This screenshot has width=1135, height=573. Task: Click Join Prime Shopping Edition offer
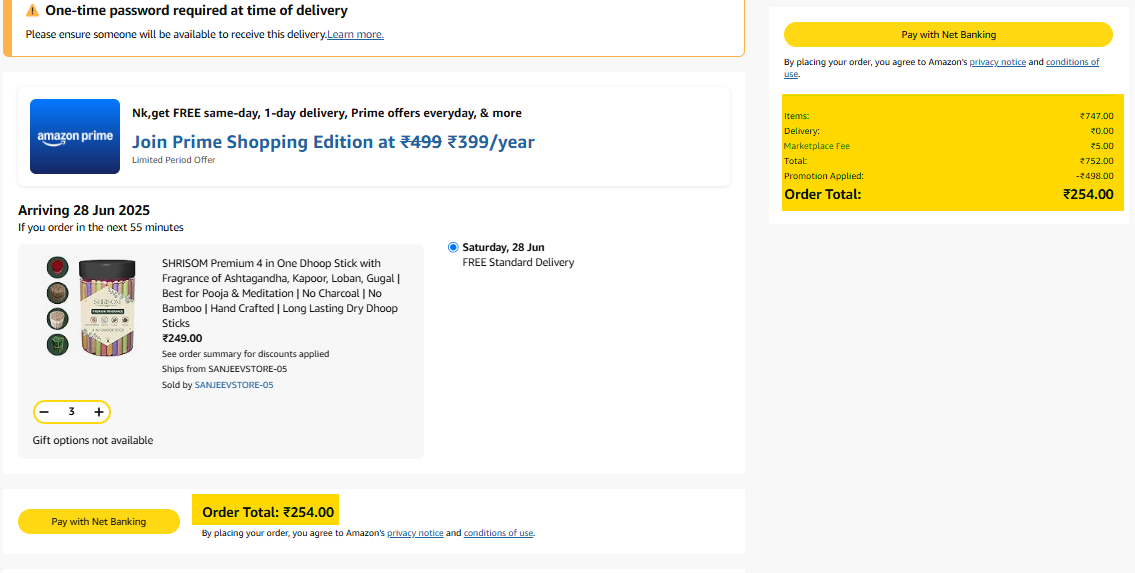pos(333,142)
